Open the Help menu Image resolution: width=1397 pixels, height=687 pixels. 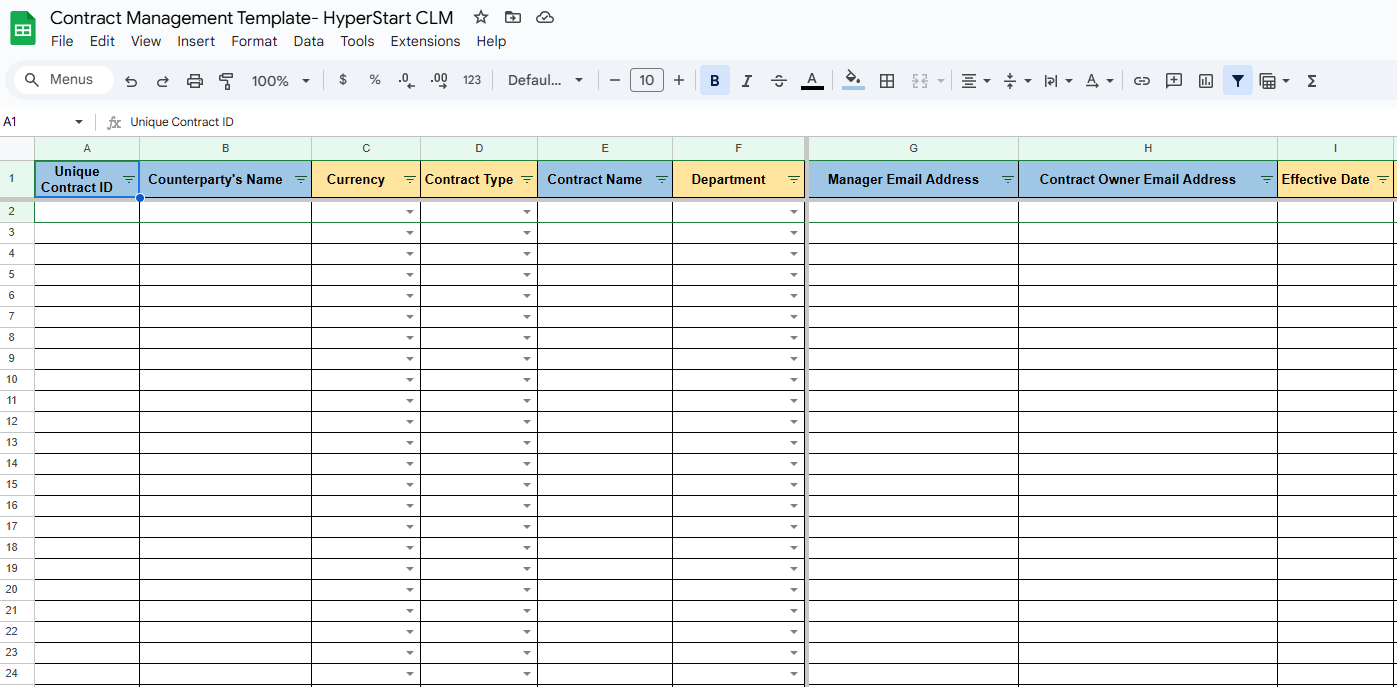[x=491, y=41]
